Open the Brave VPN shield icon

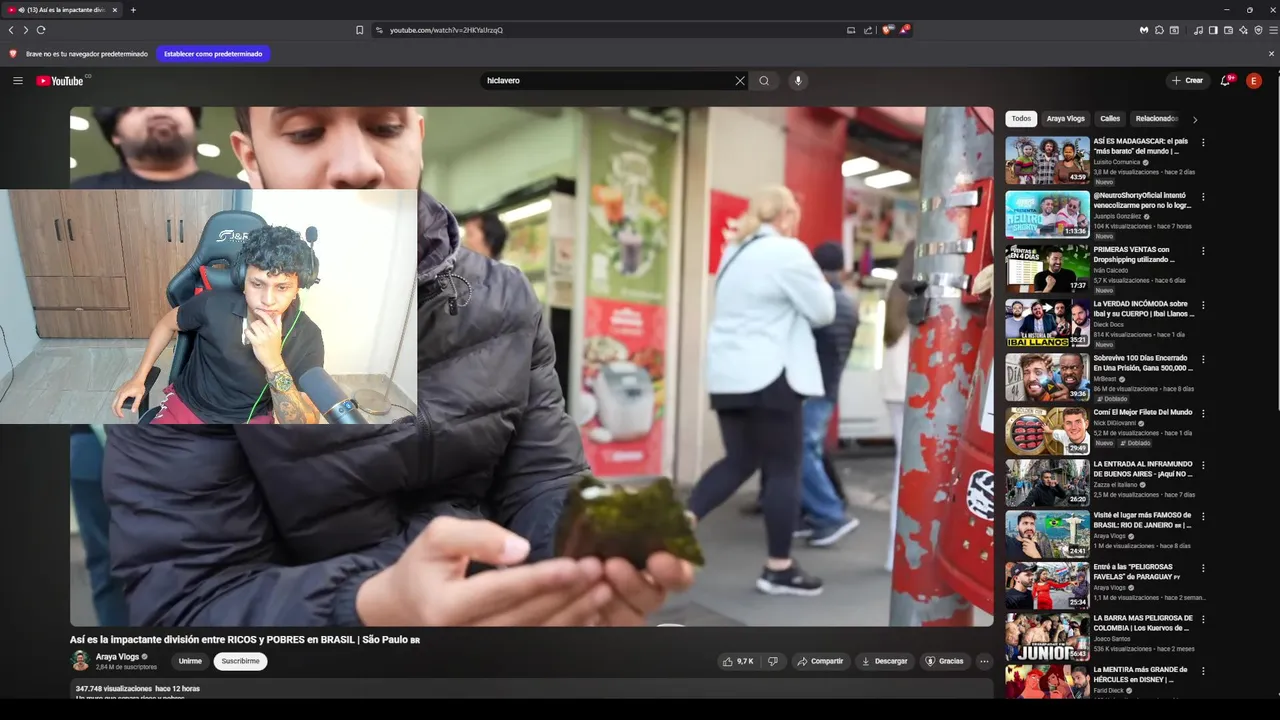click(x=1258, y=30)
